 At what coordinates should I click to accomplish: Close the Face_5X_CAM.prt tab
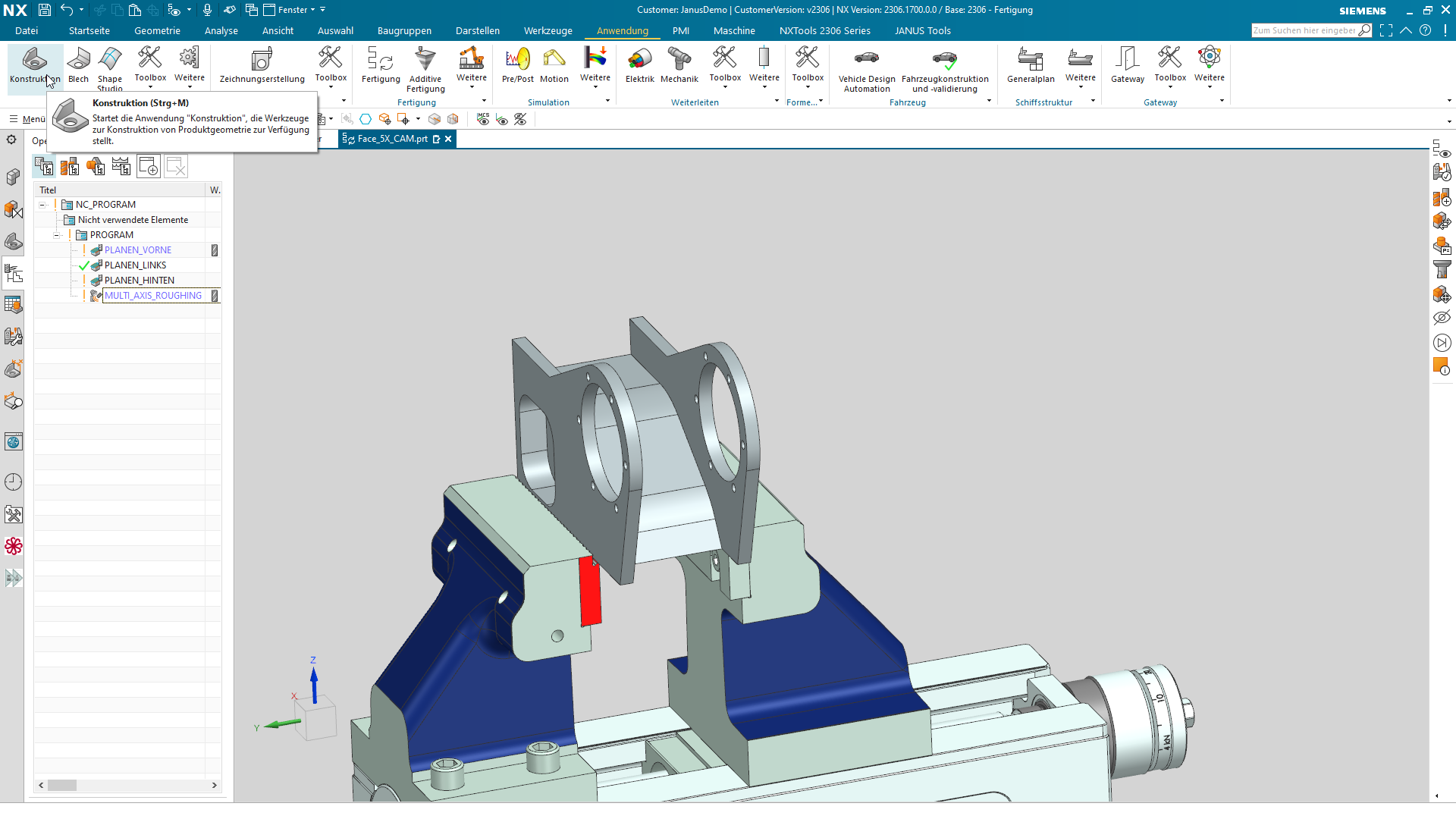pos(448,139)
